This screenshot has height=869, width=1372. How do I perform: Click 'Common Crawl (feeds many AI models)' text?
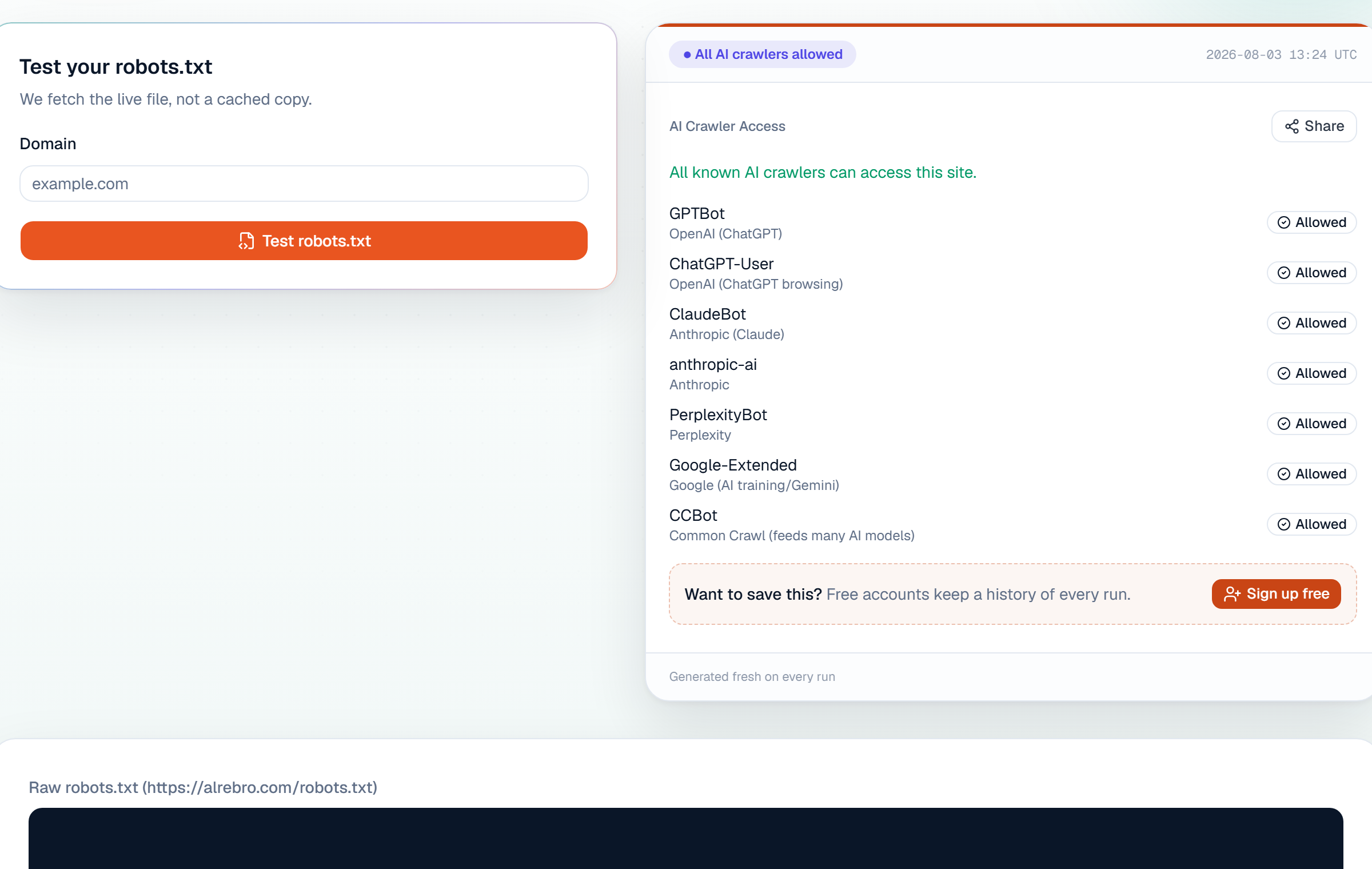pos(792,536)
